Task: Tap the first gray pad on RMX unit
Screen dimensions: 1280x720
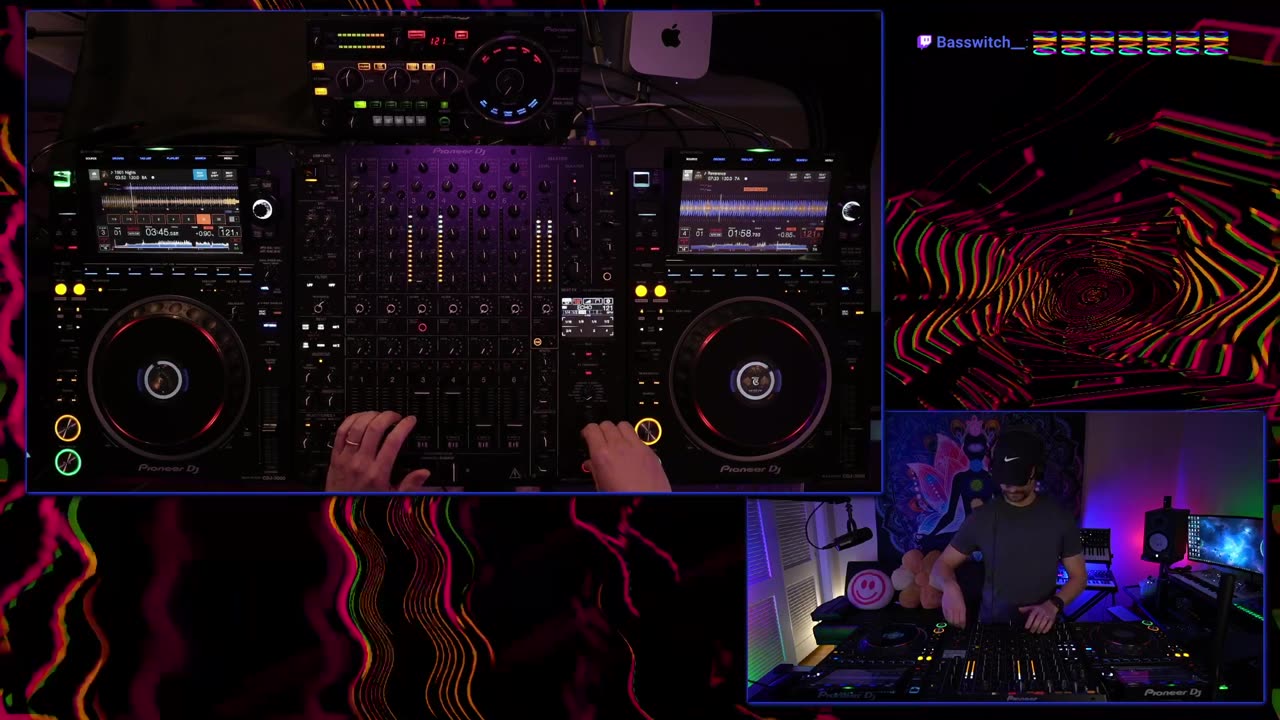Action: [x=379, y=121]
